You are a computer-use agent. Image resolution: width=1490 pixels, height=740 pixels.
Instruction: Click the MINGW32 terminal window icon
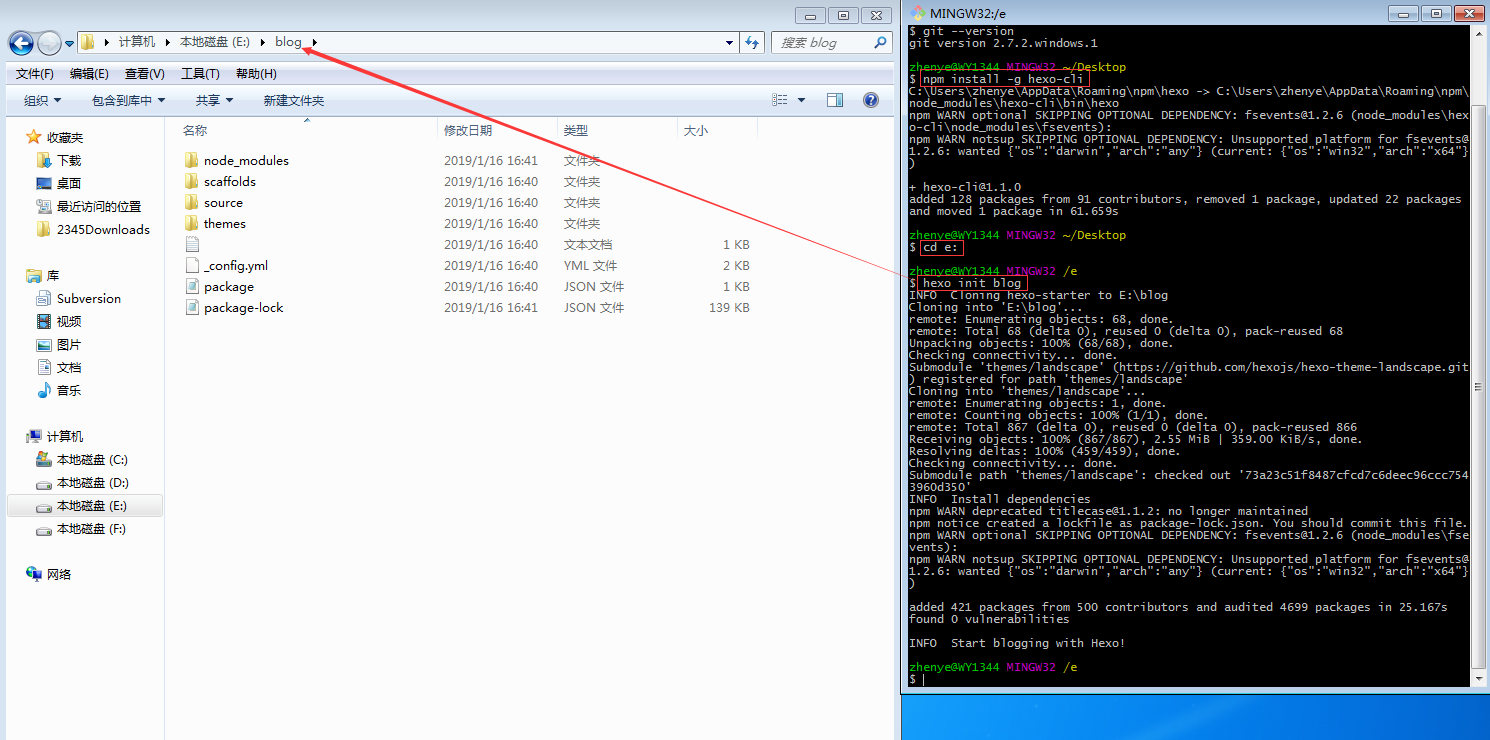point(918,13)
